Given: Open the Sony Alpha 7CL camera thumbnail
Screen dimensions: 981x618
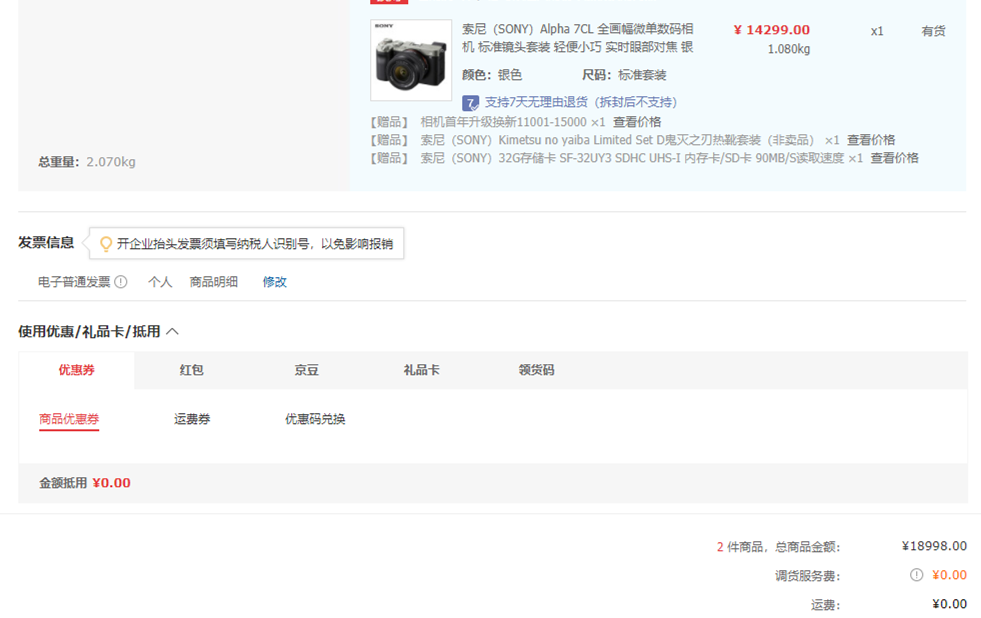Looking at the screenshot, I should click(411, 60).
